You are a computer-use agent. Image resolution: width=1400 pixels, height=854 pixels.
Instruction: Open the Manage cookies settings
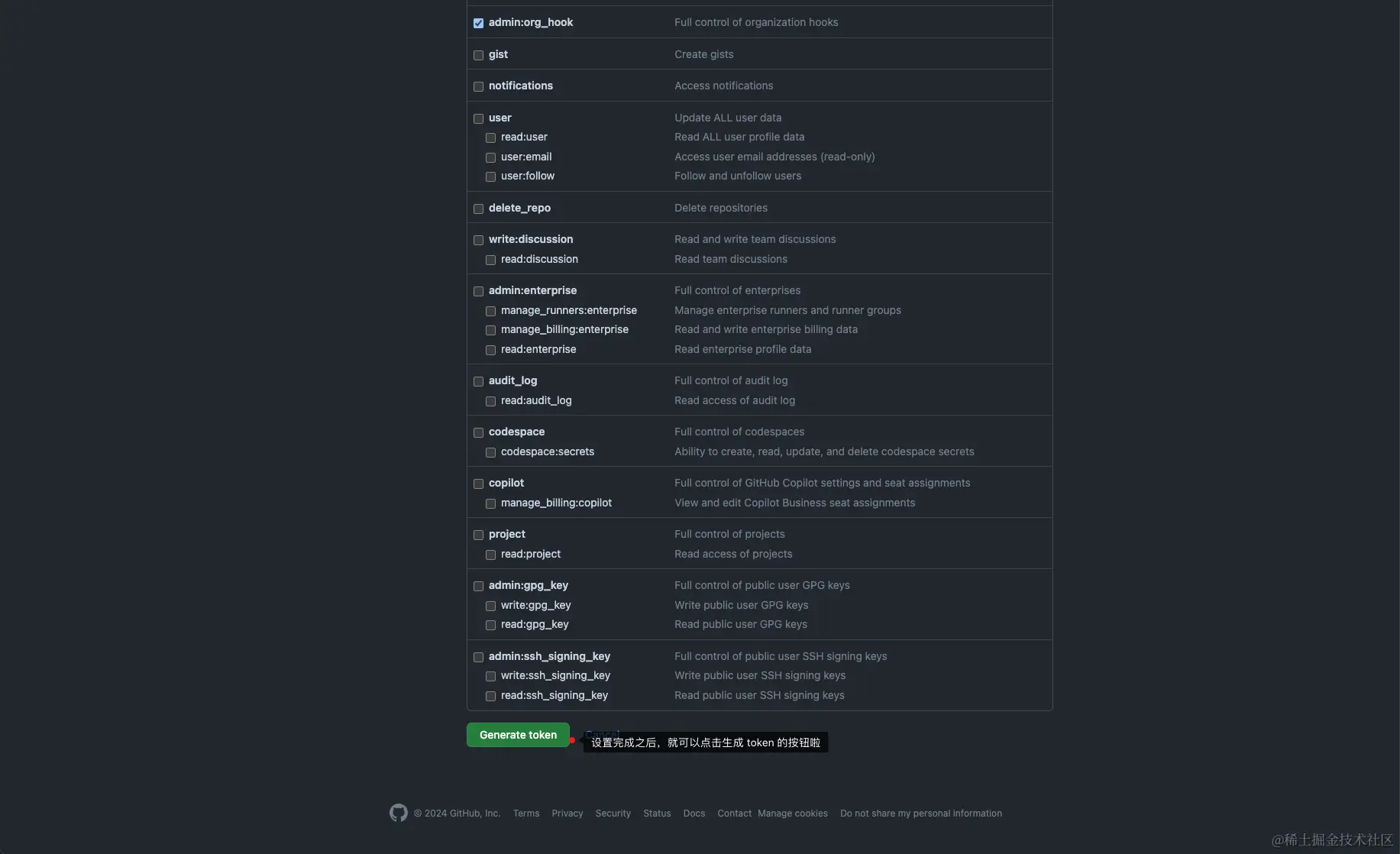[792, 813]
